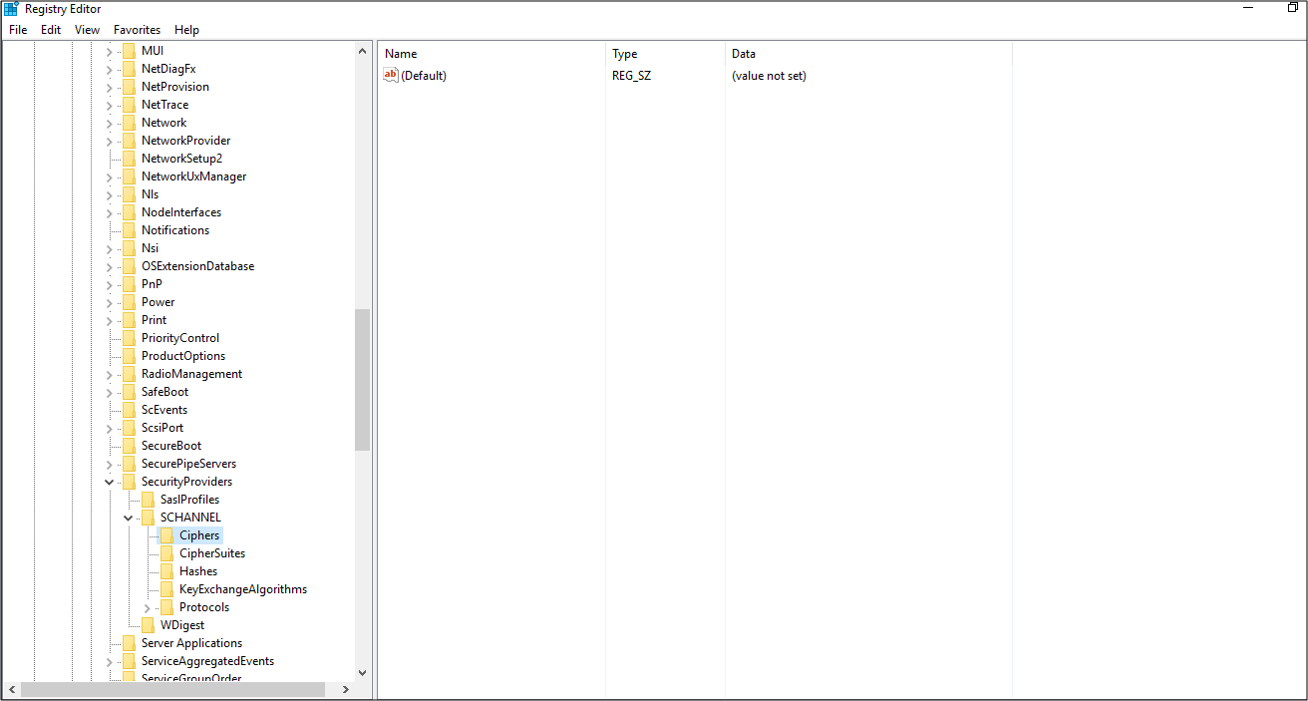The image size is (1308, 701).
Task: Click the Hashes folder icon
Action: tap(166, 572)
